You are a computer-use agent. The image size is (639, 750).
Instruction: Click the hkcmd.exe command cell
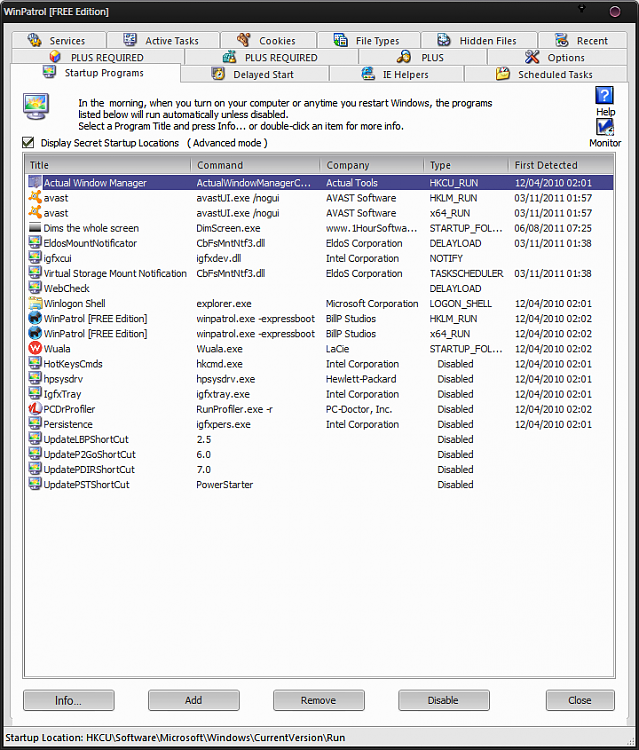pos(219,364)
